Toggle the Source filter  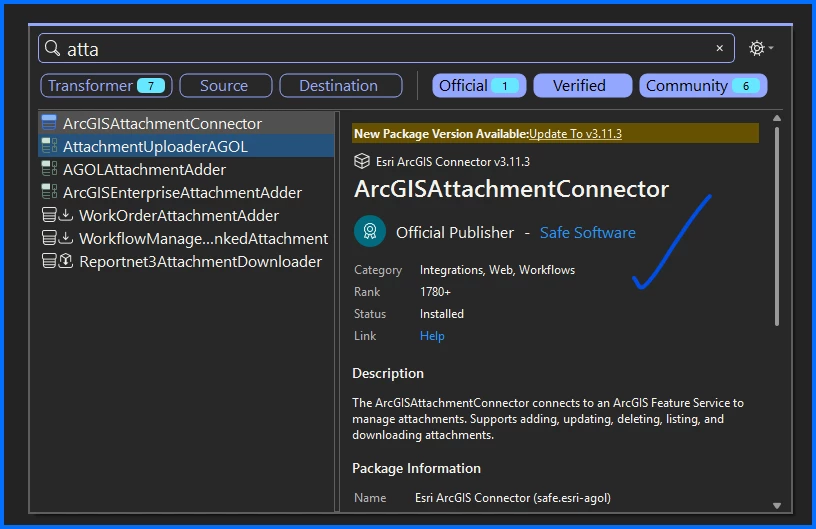point(225,85)
